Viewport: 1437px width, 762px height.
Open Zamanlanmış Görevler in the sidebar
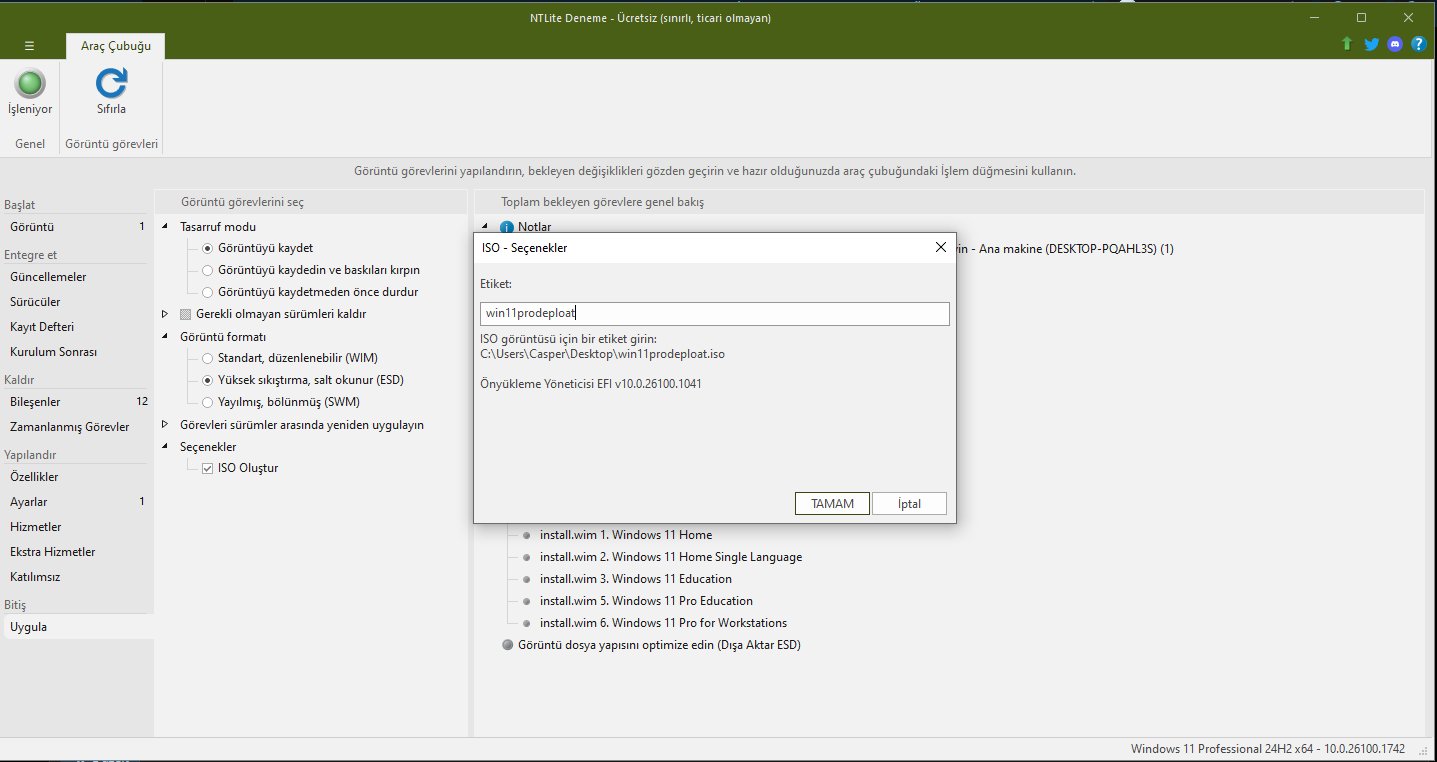pos(77,427)
